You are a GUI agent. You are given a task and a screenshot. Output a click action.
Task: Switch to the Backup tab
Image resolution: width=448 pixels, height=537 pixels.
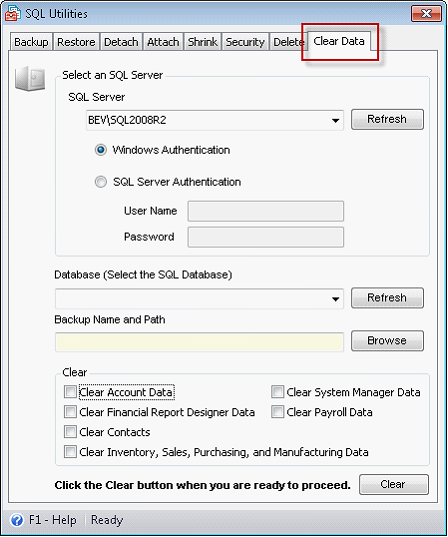click(31, 42)
